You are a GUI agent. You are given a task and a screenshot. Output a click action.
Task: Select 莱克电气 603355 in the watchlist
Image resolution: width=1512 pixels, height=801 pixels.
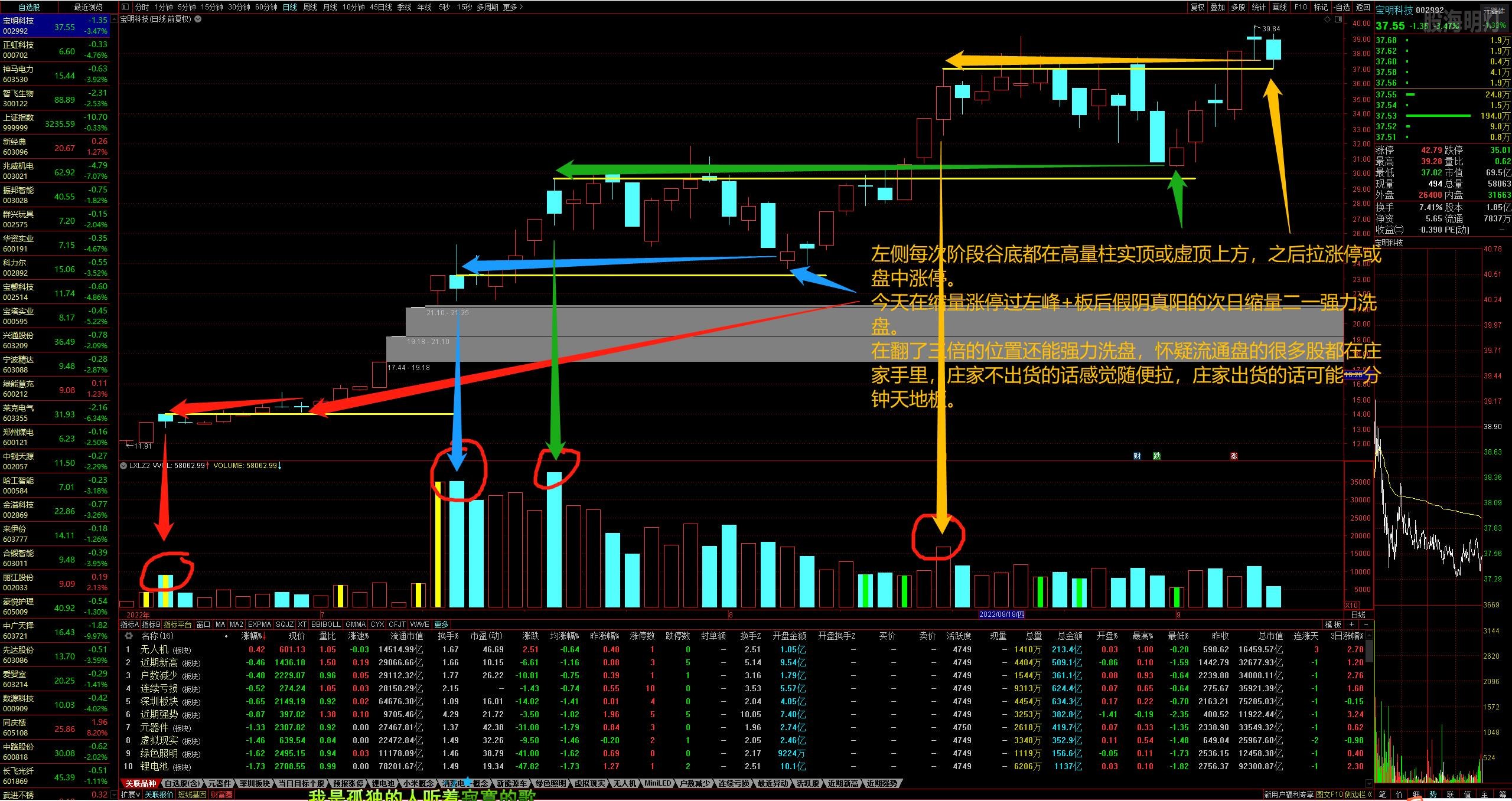[55, 413]
